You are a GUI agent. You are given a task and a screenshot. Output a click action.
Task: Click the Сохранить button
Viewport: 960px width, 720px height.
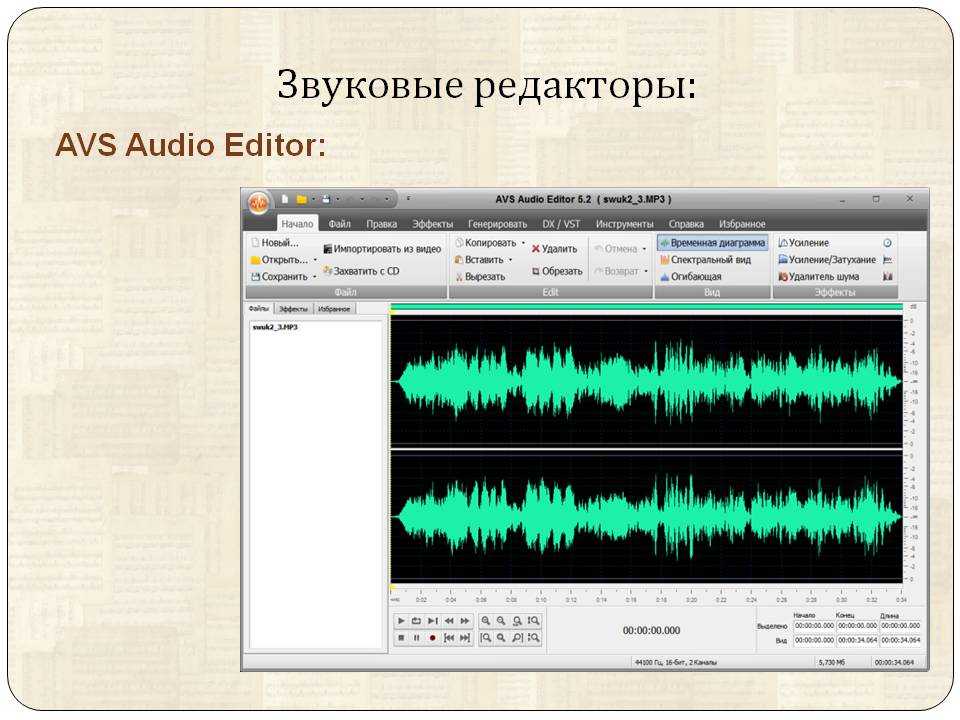point(279,277)
